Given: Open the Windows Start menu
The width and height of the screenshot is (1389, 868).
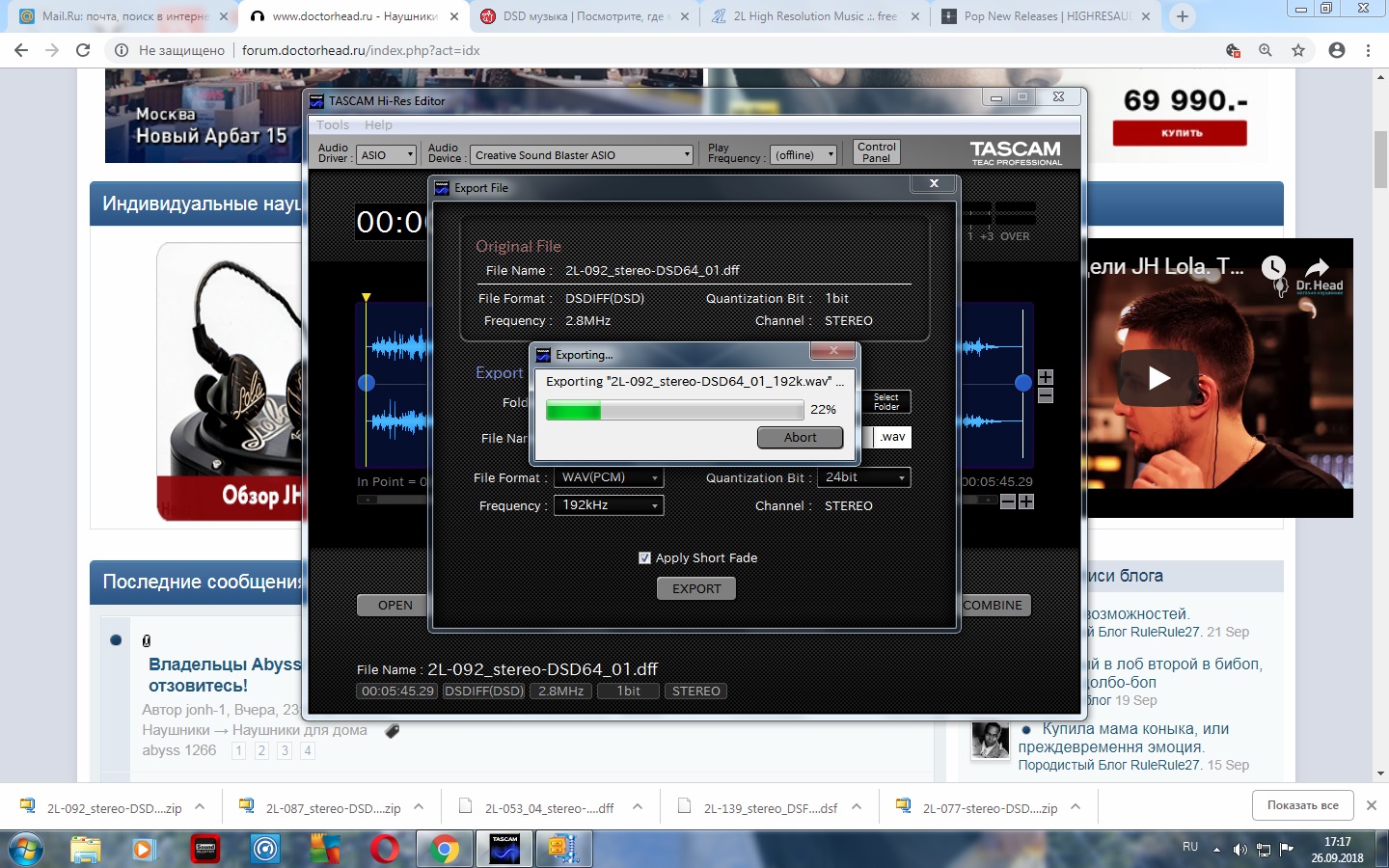Looking at the screenshot, I should 26,850.
